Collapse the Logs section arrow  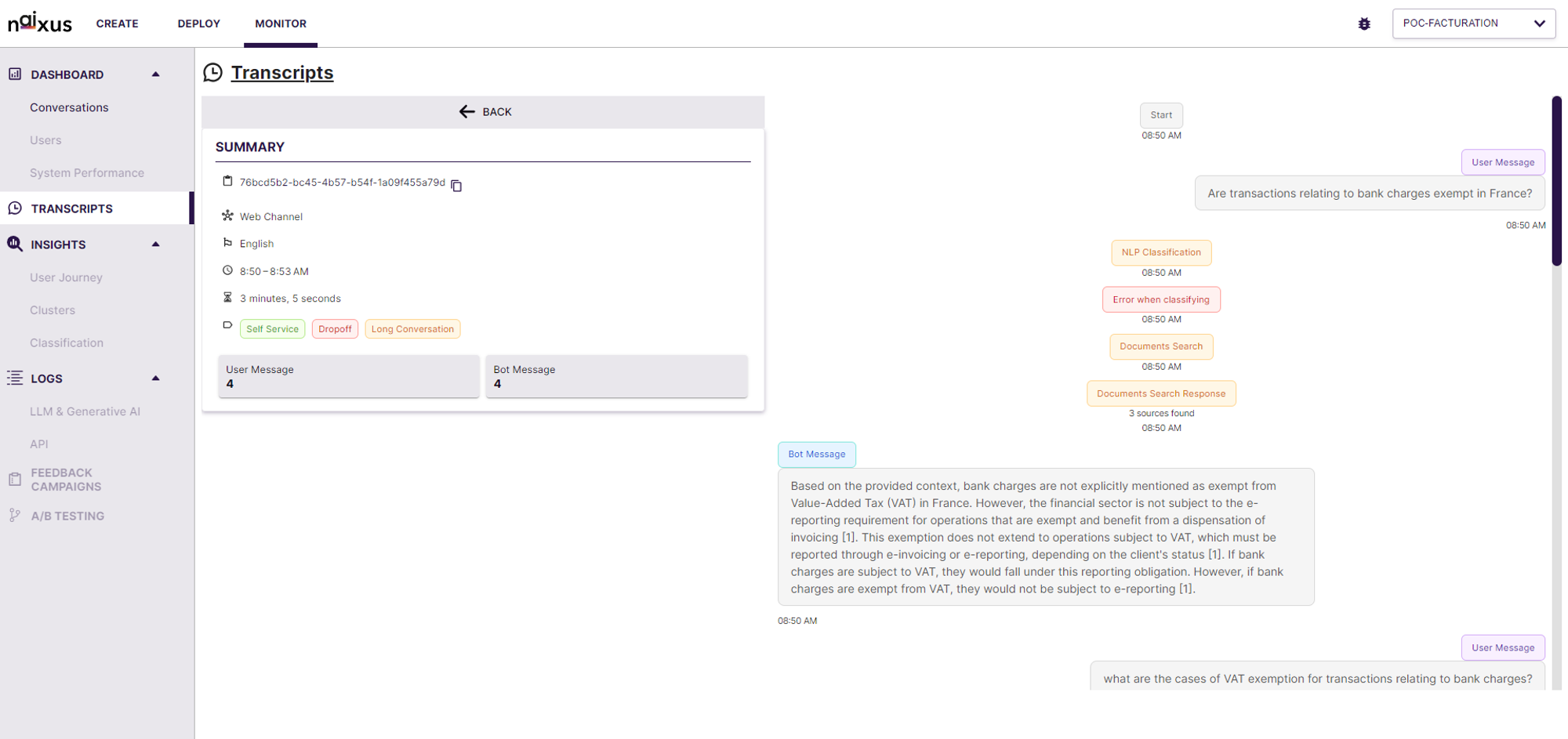click(155, 379)
